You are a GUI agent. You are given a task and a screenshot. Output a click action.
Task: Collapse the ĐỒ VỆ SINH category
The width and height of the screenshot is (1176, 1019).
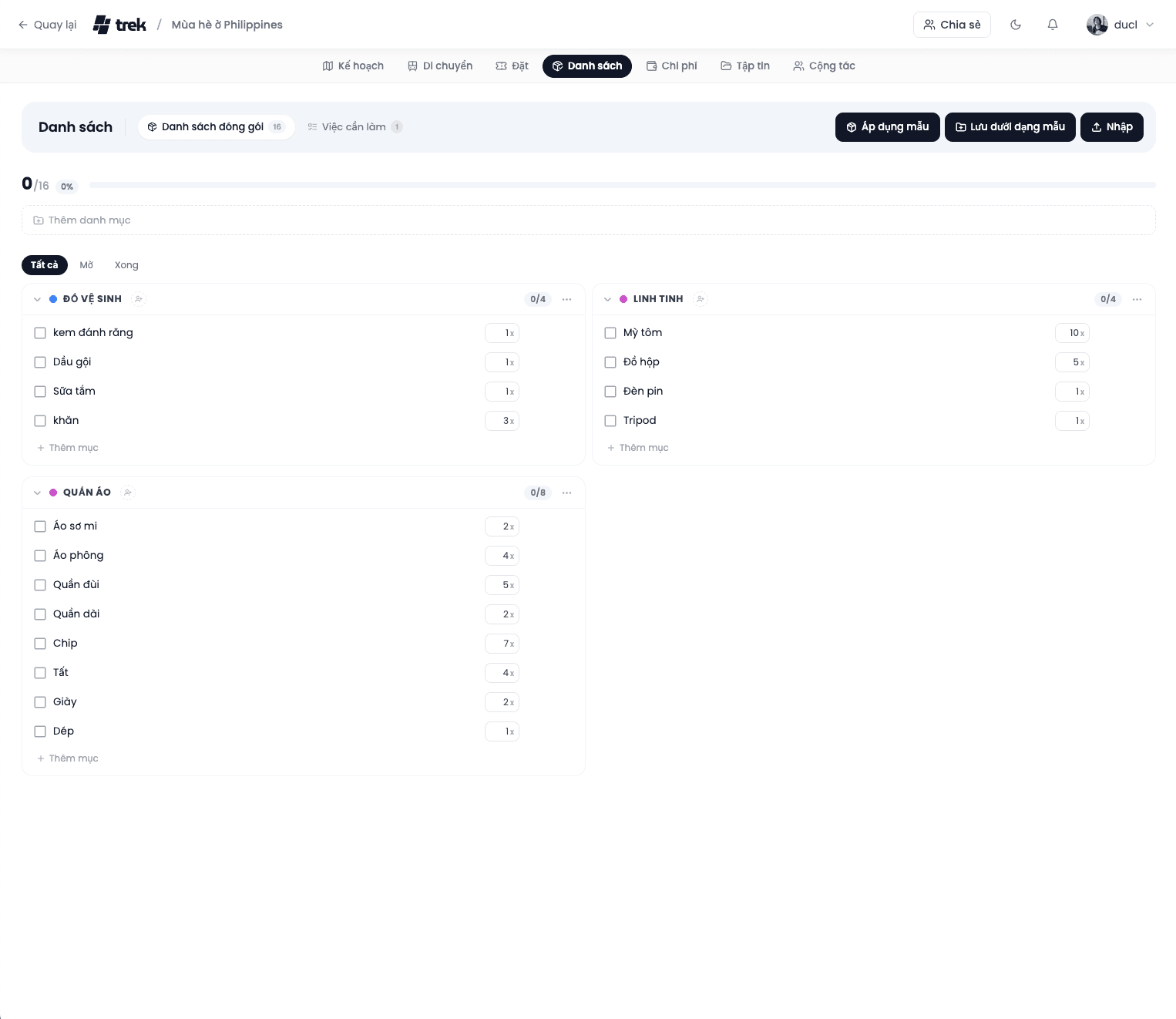pos(37,299)
